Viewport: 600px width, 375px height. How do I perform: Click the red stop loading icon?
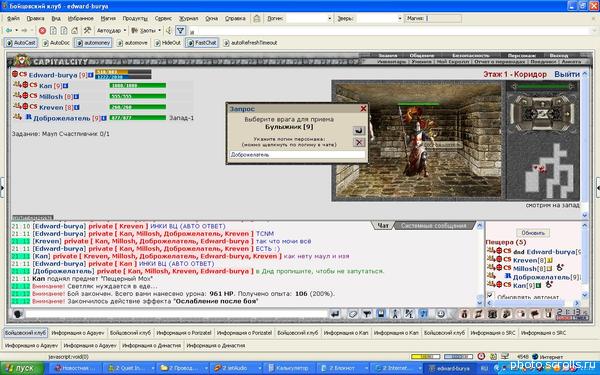[x=42, y=31]
